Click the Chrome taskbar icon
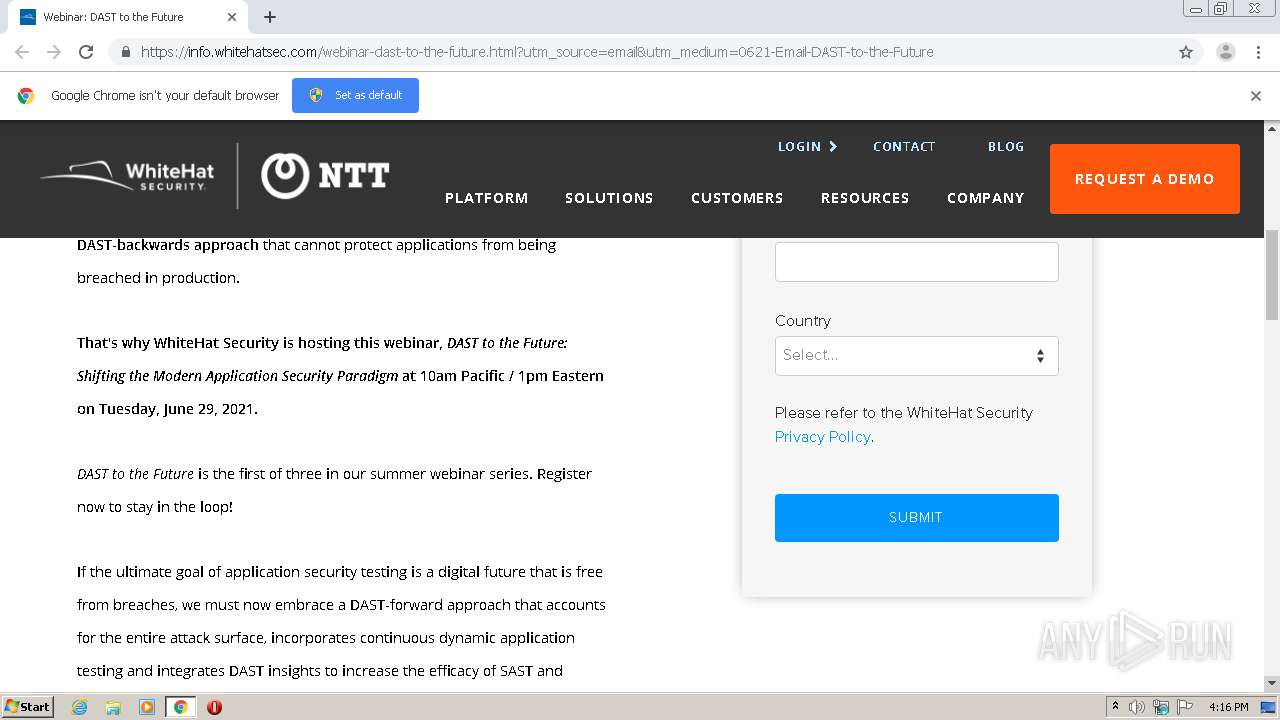Screen dimensions: 1280x720 tap(180, 707)
